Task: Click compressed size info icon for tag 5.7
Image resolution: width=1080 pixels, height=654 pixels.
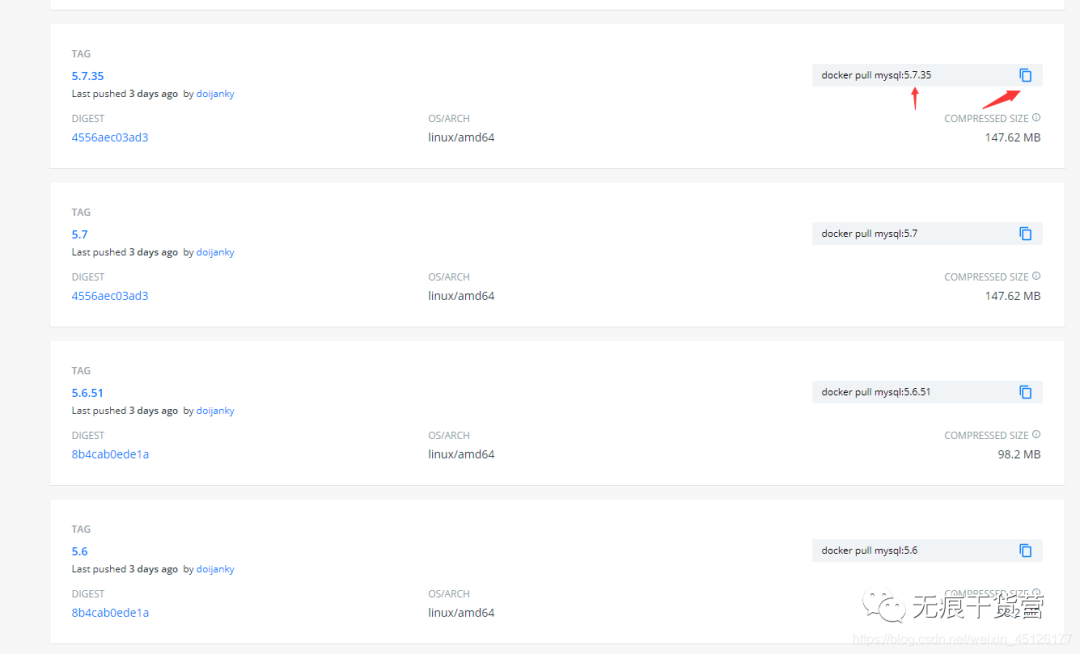Action: click(x=1036, y=276)
